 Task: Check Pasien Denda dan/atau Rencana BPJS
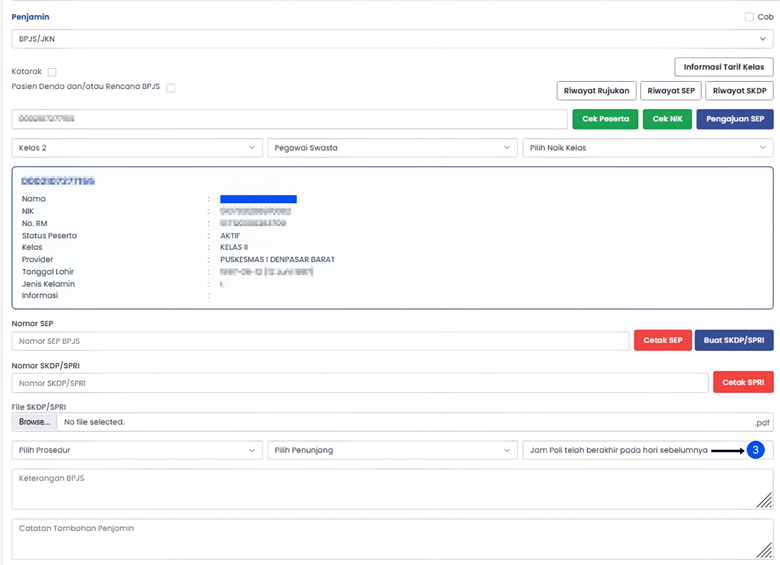click(x=170, y=88)
